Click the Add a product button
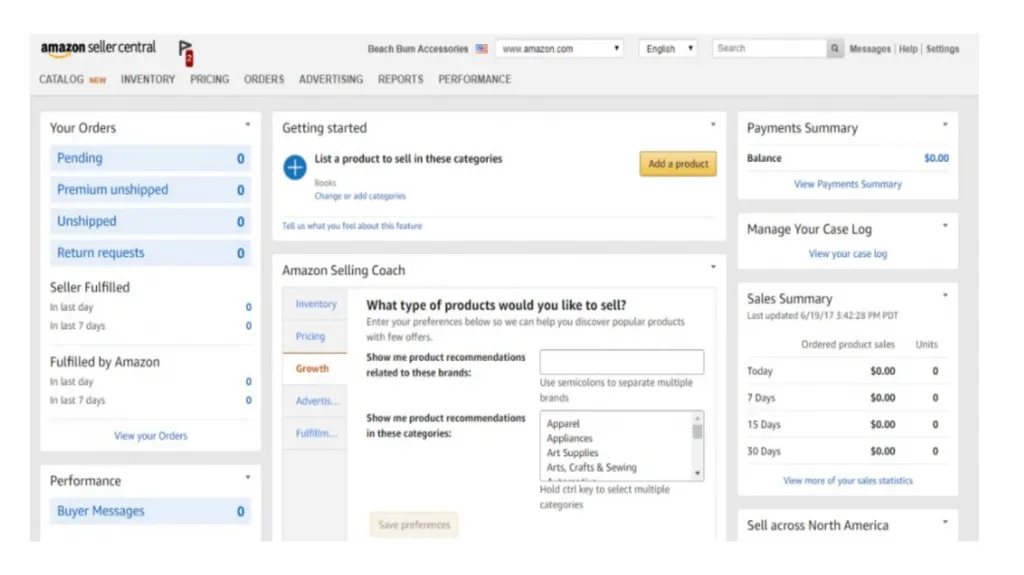Viewport: 1024px width, 575px height. click(x=678, y=164)
